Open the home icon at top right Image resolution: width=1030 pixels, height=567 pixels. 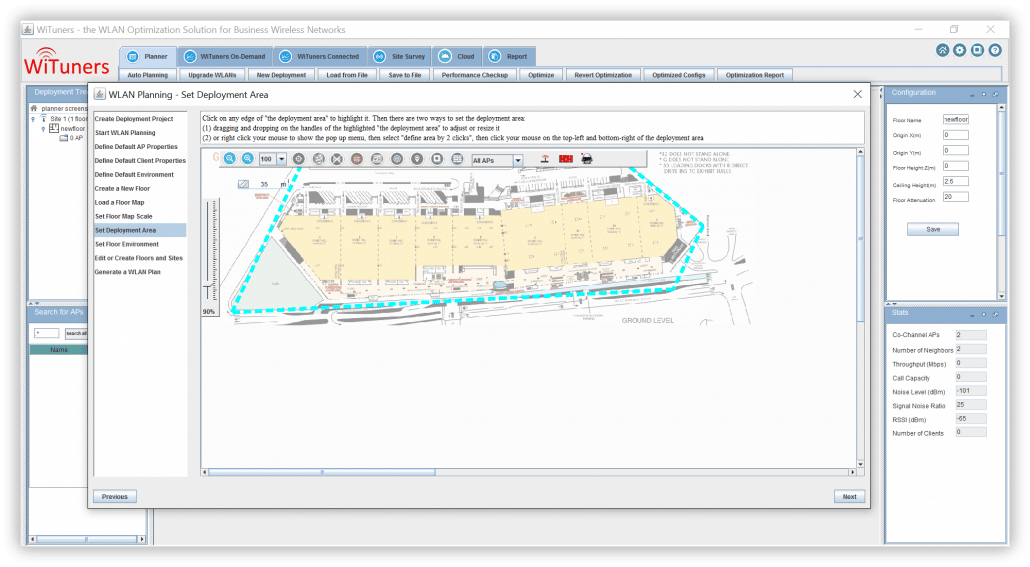(x=942, y=50)
